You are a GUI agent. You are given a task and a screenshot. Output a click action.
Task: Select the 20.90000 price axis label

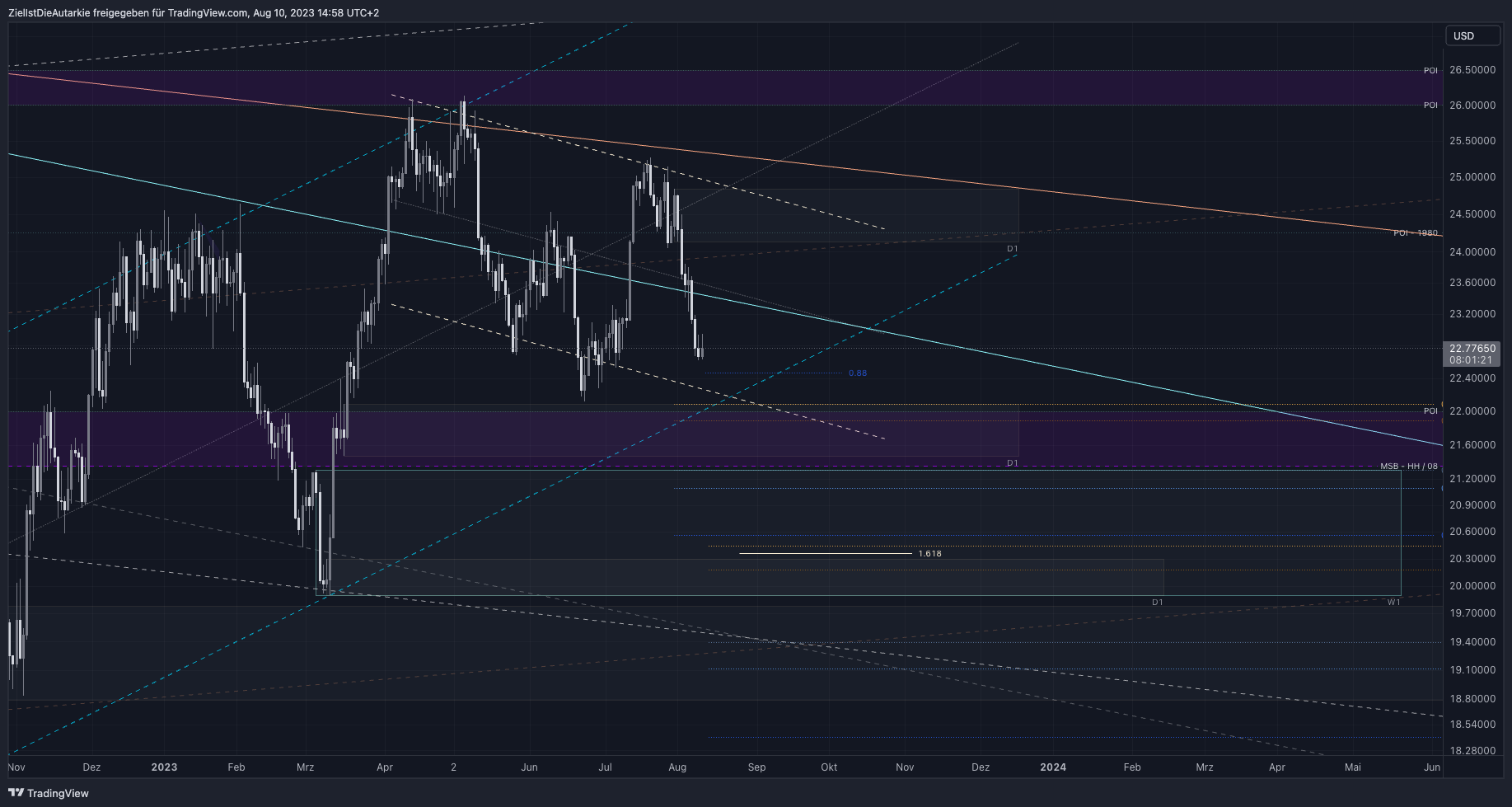(1472, 505)
